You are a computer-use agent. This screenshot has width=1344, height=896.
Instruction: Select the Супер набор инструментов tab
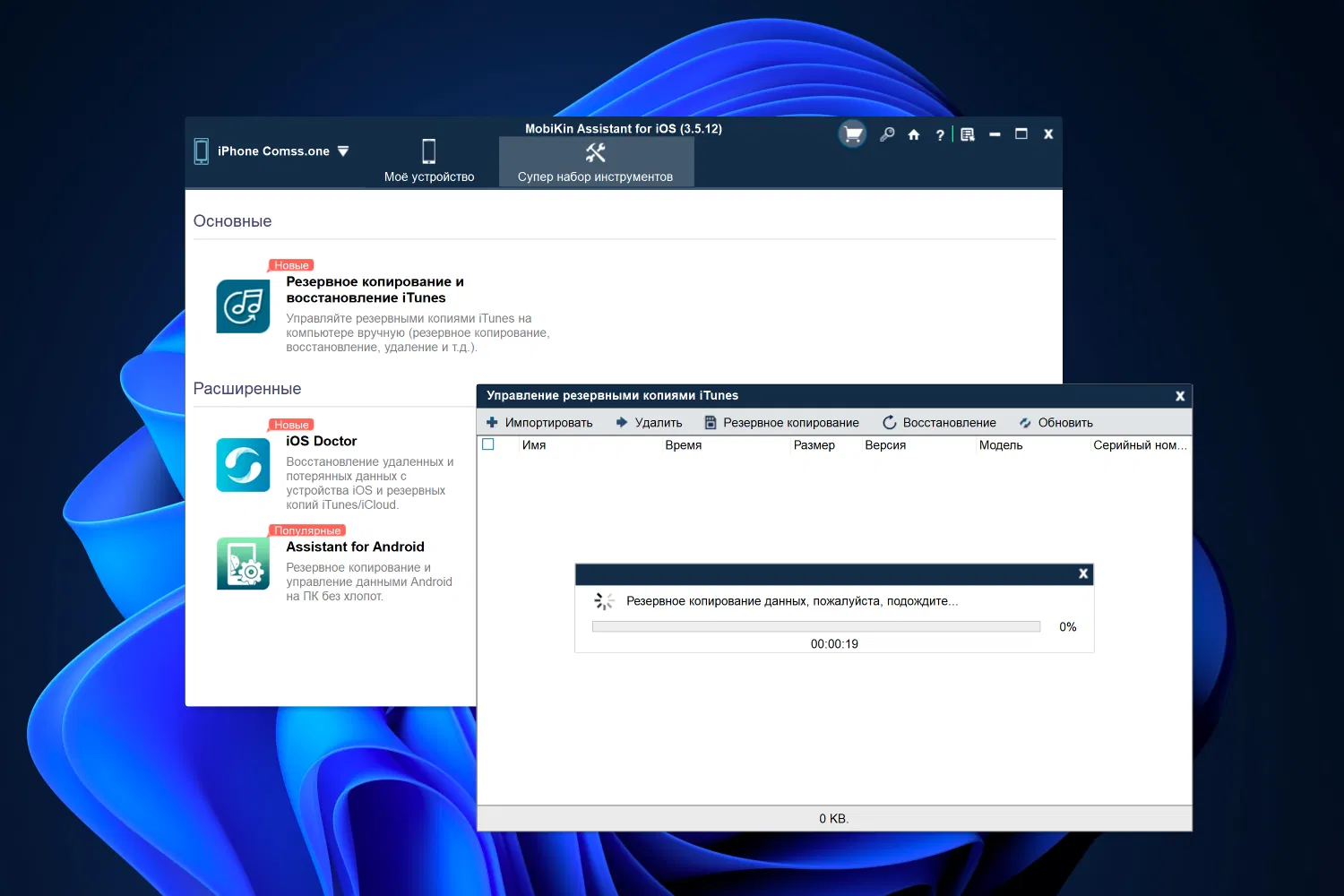tap(596, 161)
